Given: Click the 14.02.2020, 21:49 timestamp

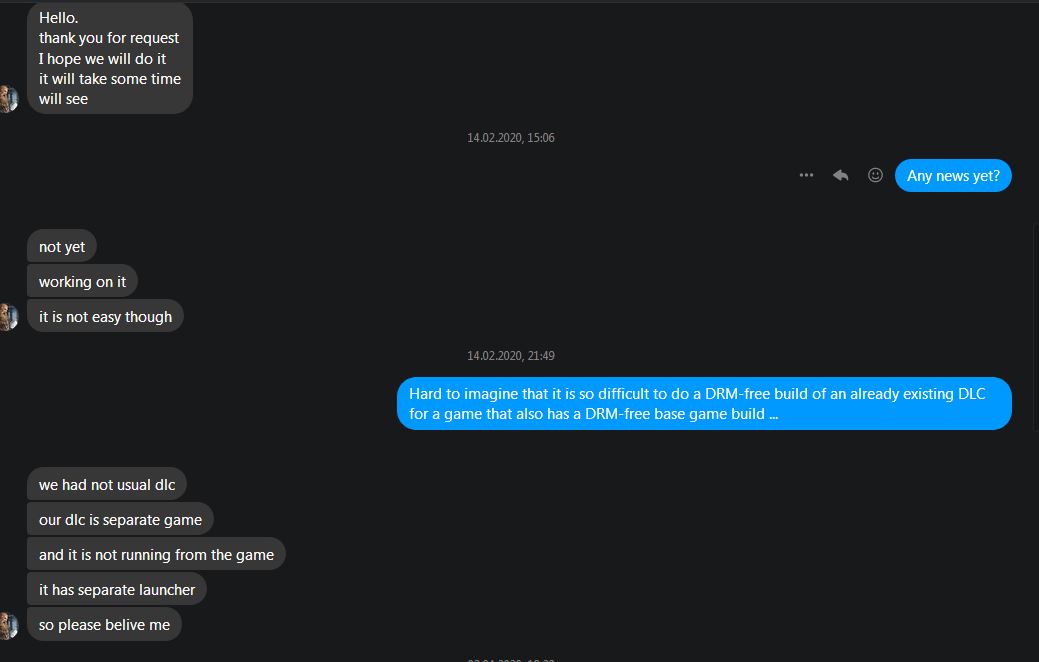Looking at the screenshot, I should 511,356.
